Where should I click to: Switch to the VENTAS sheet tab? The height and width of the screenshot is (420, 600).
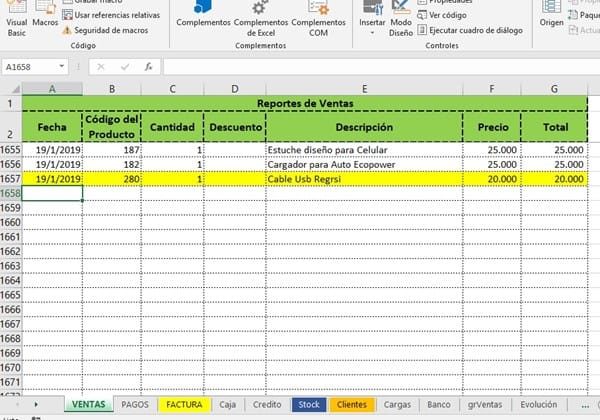(88, 404)
